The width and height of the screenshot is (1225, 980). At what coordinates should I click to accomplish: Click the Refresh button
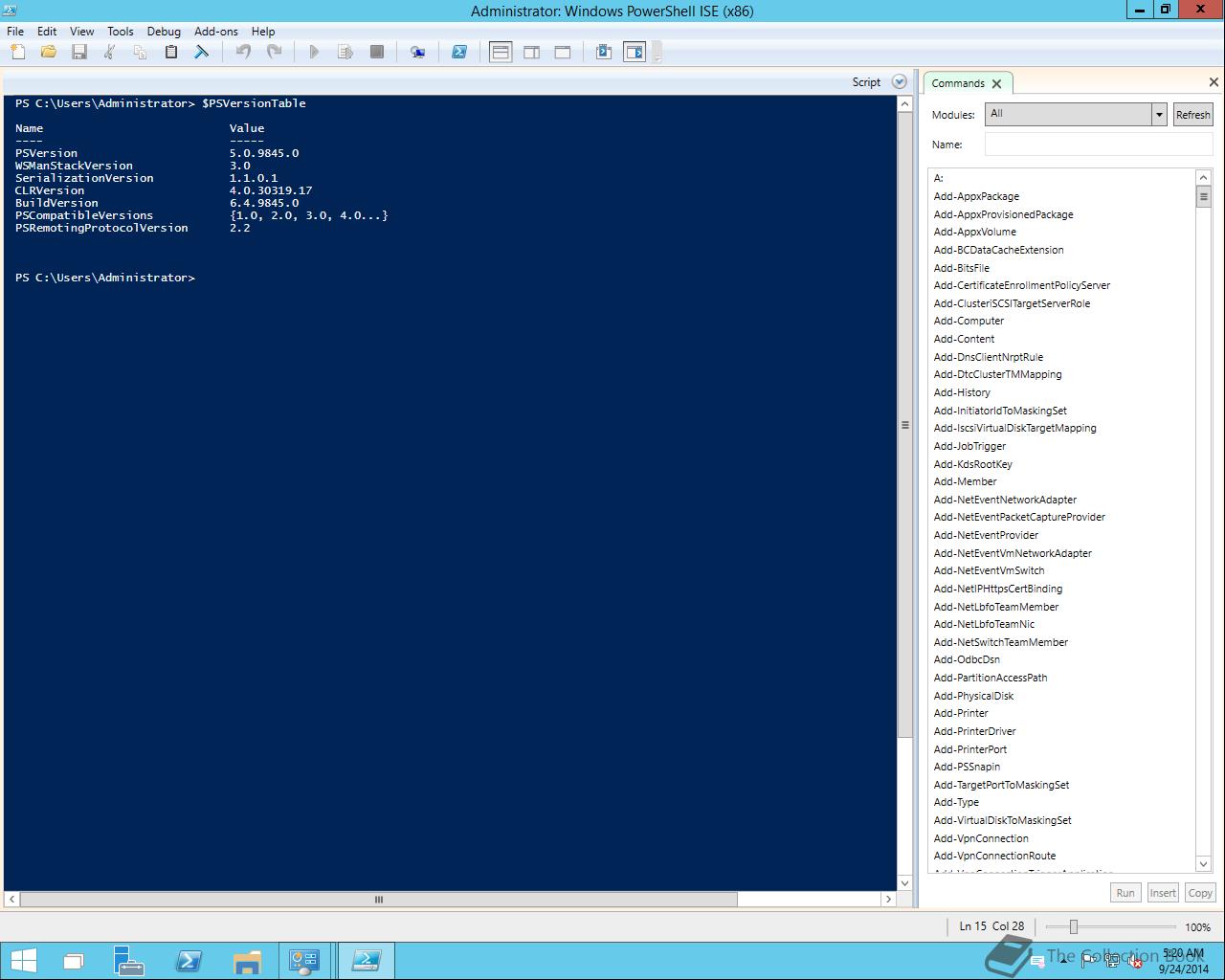click(x=1192, y=114)
